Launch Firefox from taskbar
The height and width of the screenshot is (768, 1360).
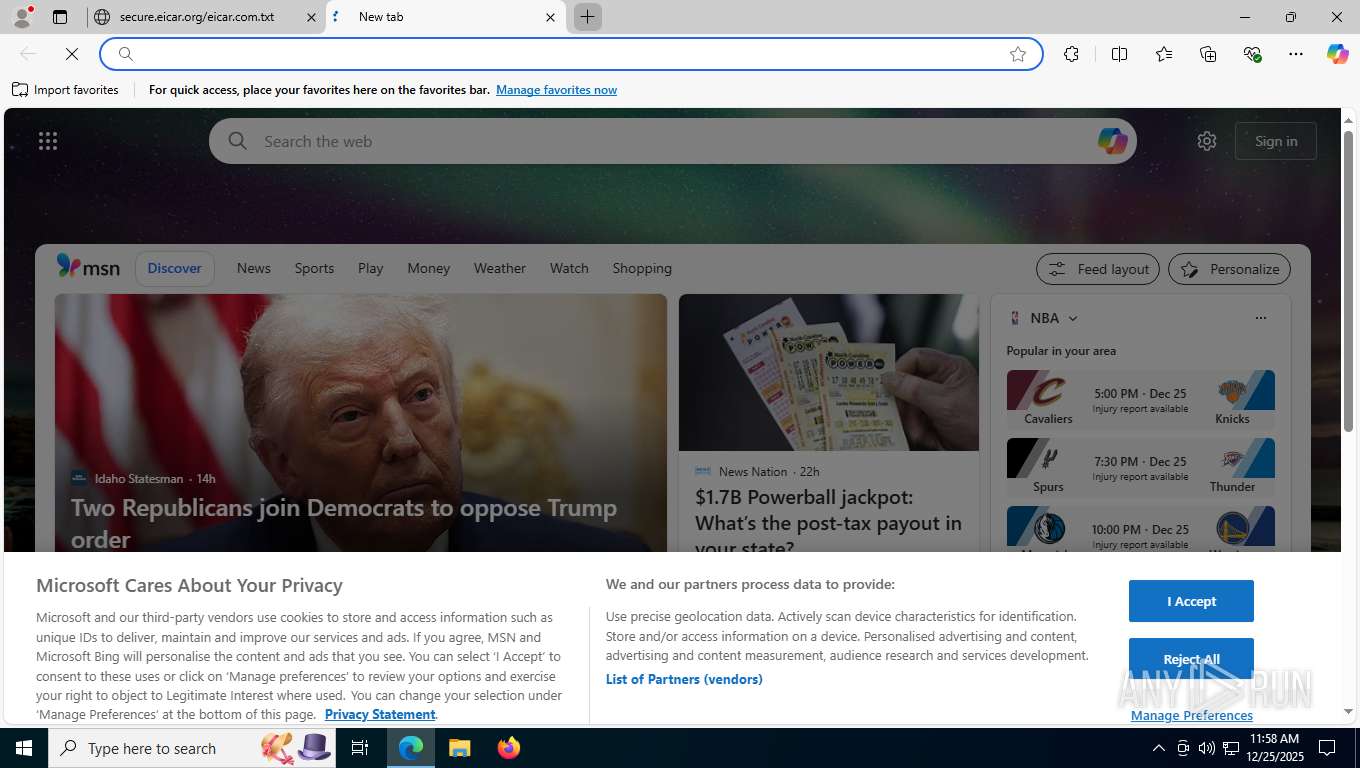[509, 748]
